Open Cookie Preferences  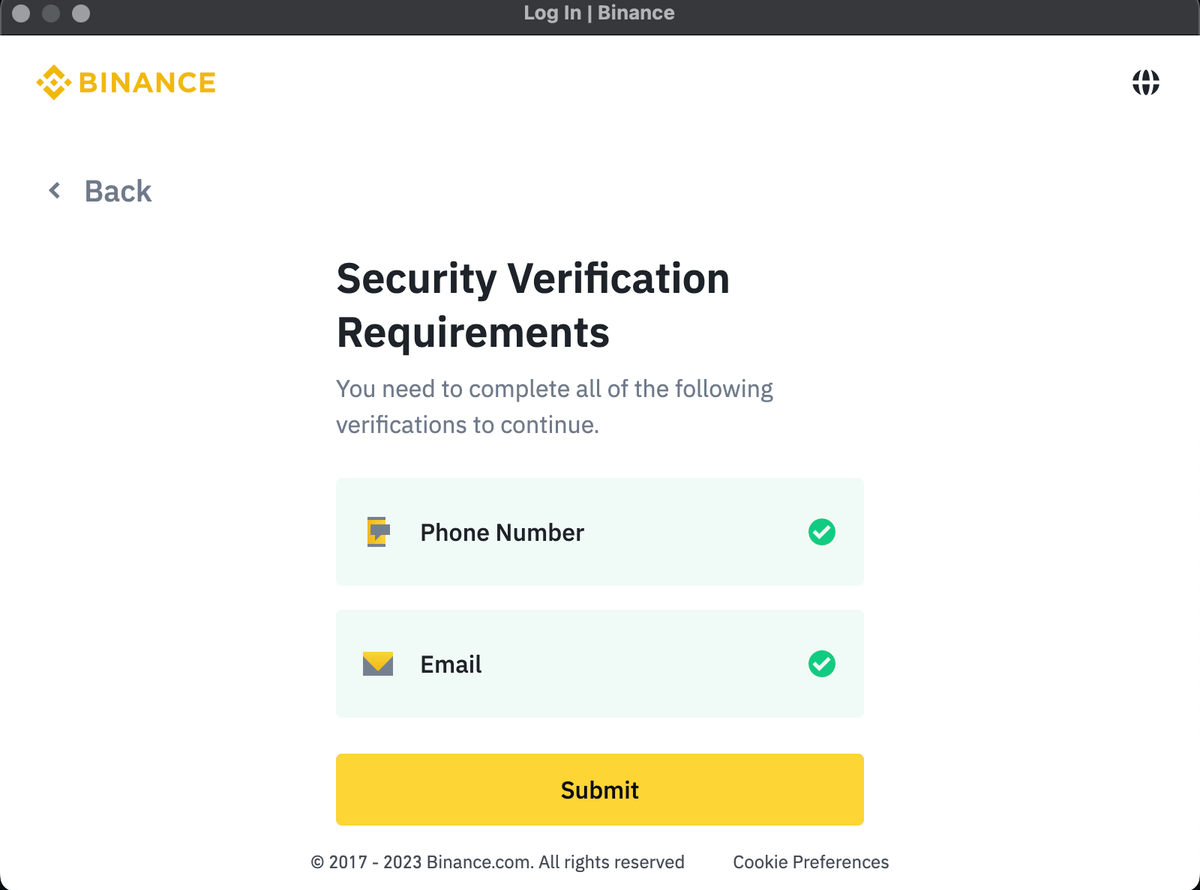[x=810, y=861]
